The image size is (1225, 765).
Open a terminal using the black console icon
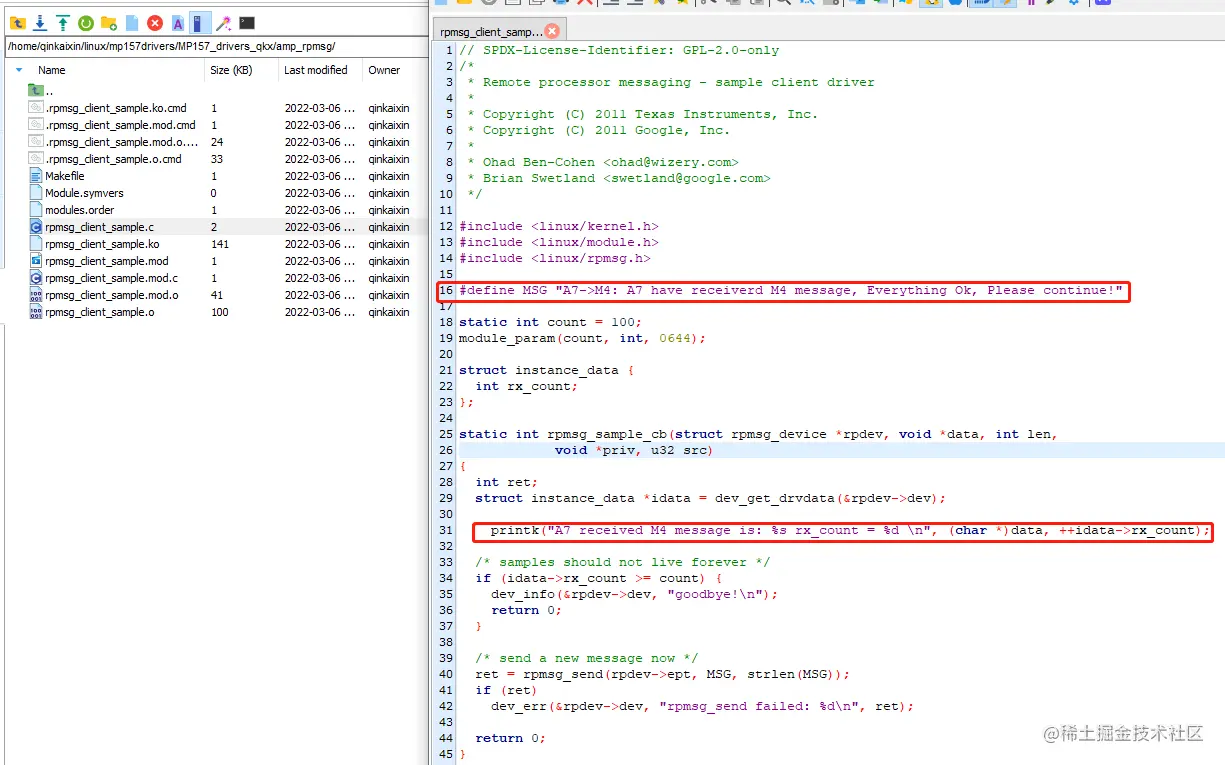247,23
